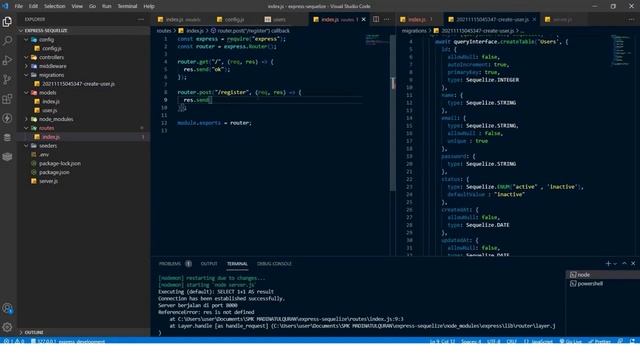The width and height of the screenshot is (640, 360).
Task: Open Explorer panel more actions ellipsis
Action: (x=141, y=19)
